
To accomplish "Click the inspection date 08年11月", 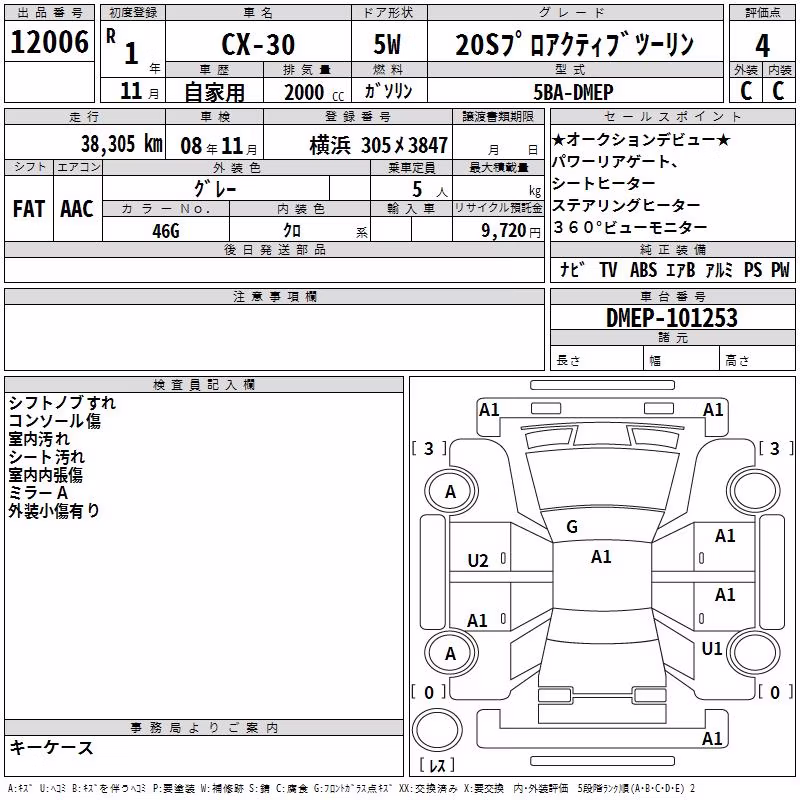I will [x=218, y=146].
